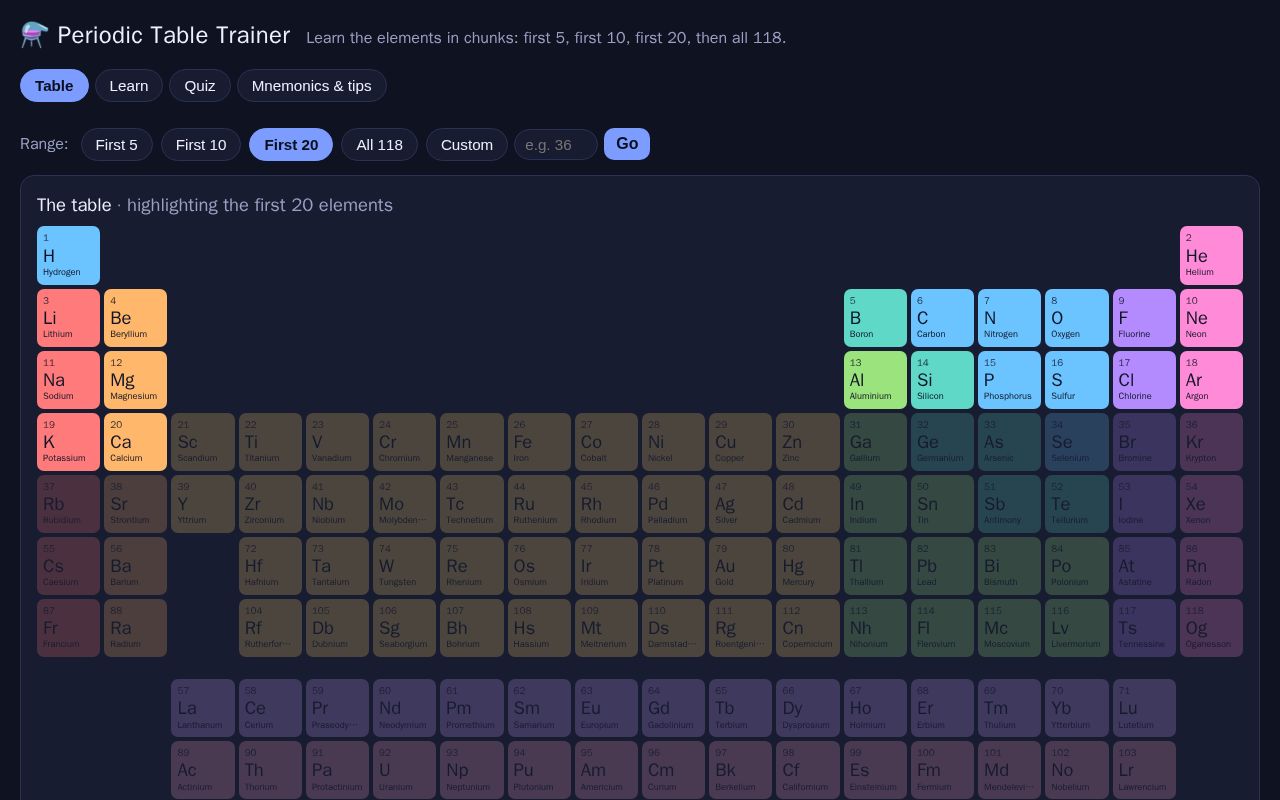Viewport: 1280px width, 800px height.
Task: Choose the Calcium element tile
Action: (x=135, y=442)
